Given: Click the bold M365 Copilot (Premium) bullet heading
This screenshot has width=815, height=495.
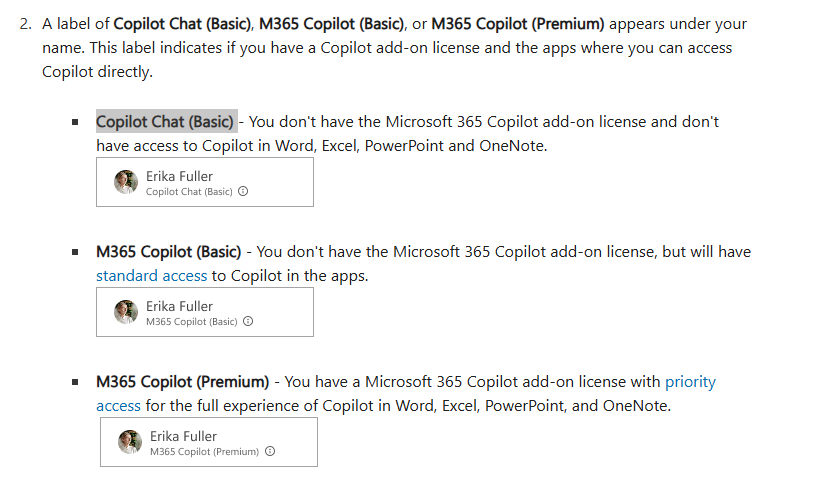Looking at the screenshot, I should click(x=183, y=381).
